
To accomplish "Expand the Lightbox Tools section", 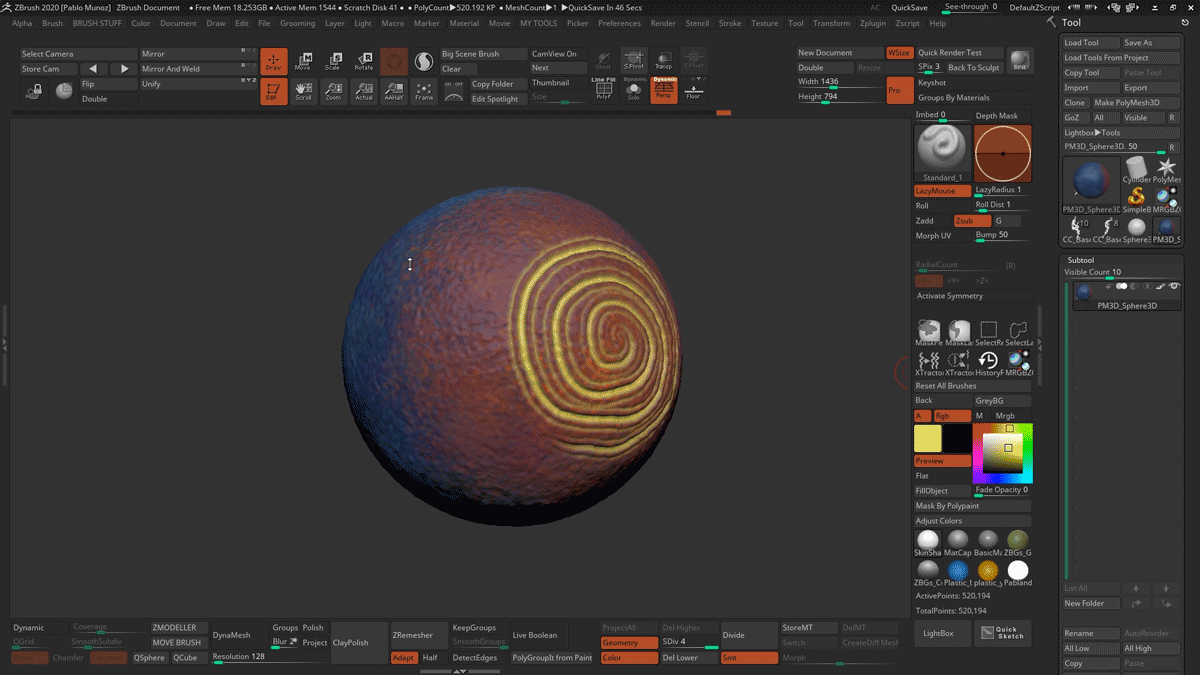I will [x=1121, y=132].
